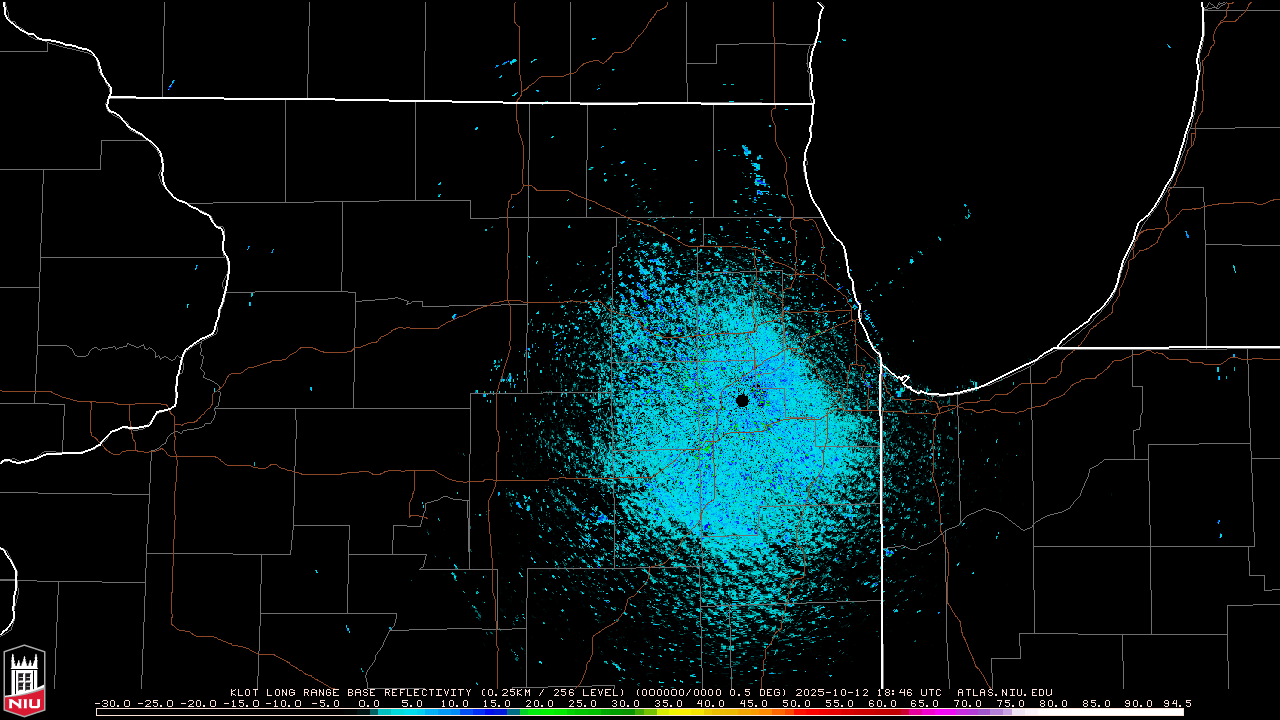Image resolution: width=1280 pixels, height=720 pixels.
Task: Click the black radar site dot
Action: (x=742, y=400)
